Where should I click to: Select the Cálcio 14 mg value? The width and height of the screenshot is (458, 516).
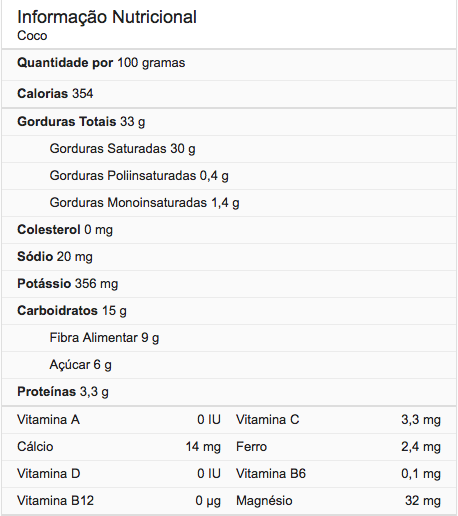coord(203,447)
